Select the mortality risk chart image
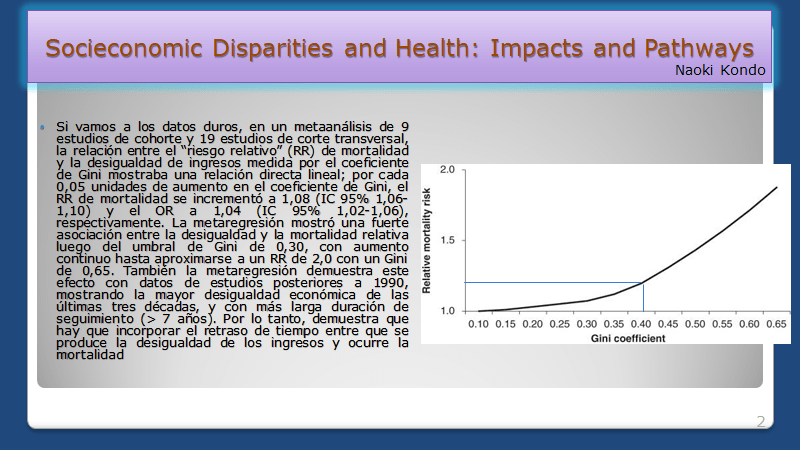The height and width of the screenshot is (450, 800). [607, 253]
